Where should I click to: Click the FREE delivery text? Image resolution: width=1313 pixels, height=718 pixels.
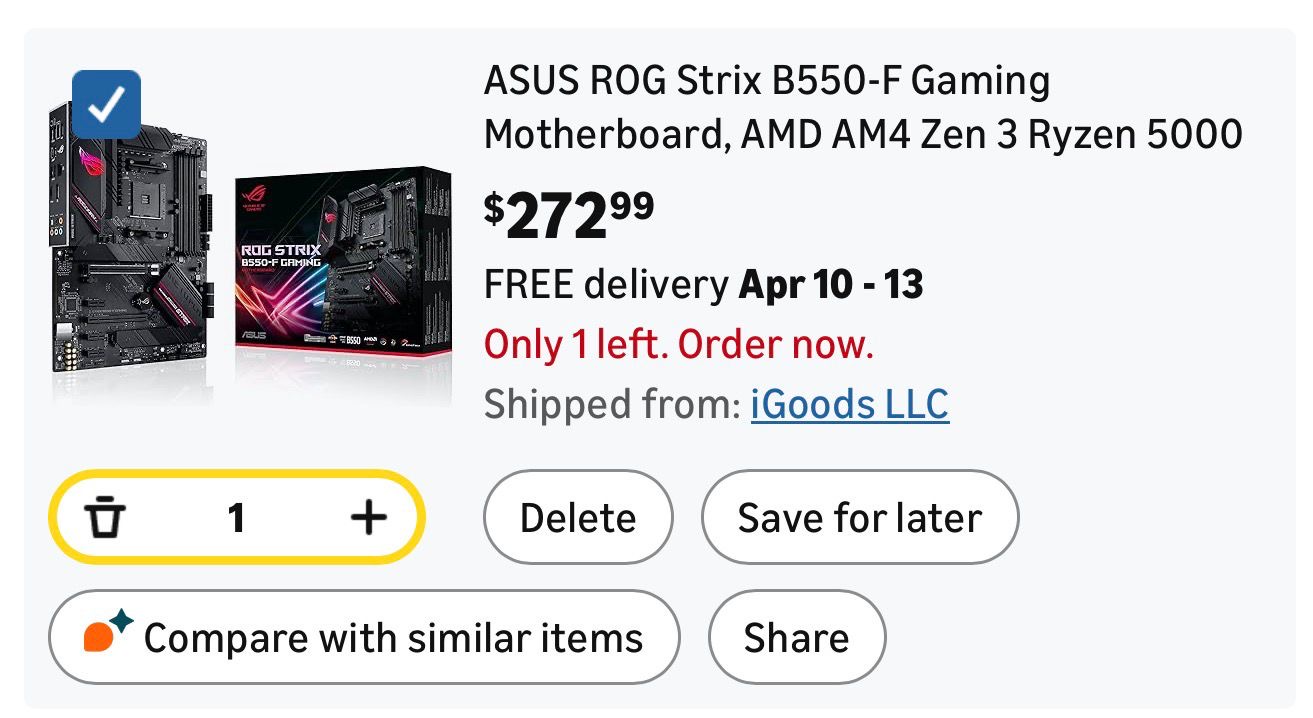pos(606,286)
